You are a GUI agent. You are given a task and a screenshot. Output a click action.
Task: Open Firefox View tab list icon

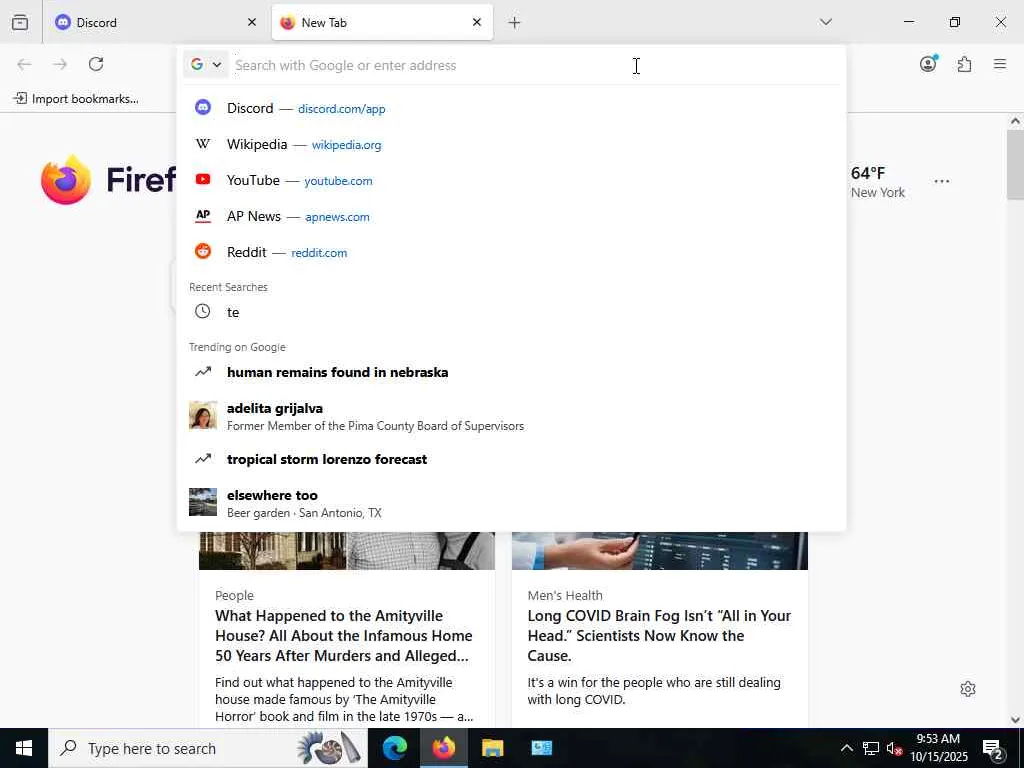[20, 22]
